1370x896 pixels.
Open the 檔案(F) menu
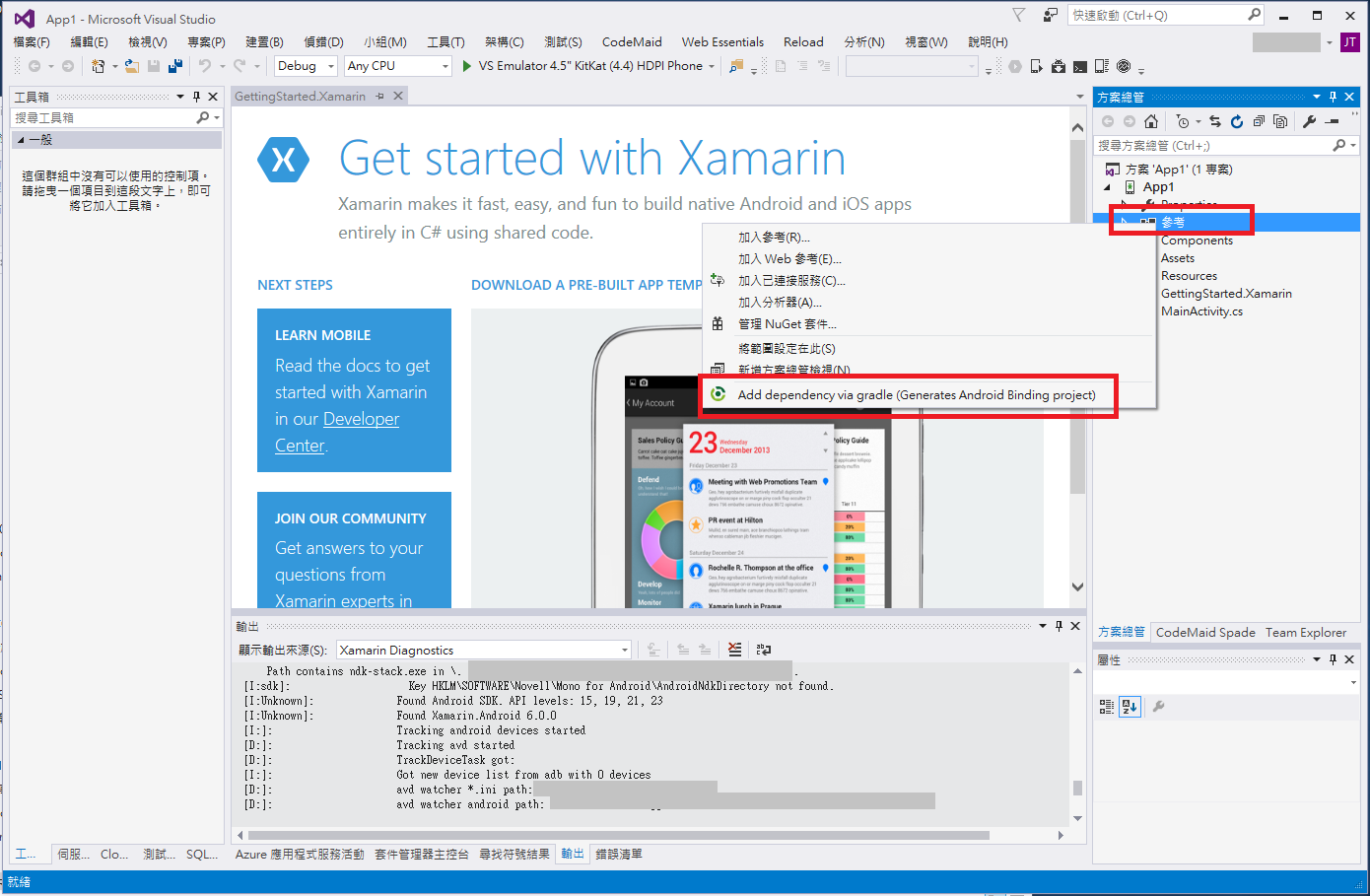[x=32, y=42]
